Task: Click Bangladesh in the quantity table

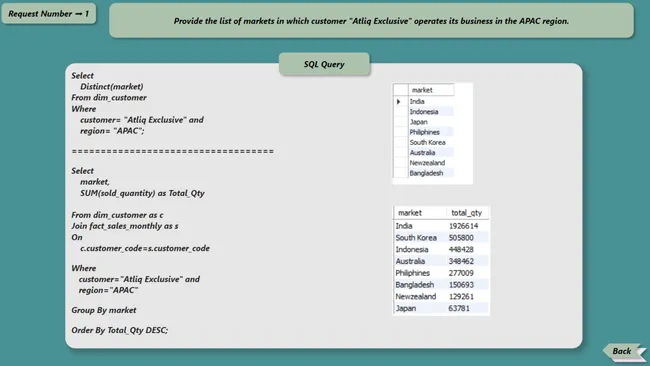Action: coord(415,285)
